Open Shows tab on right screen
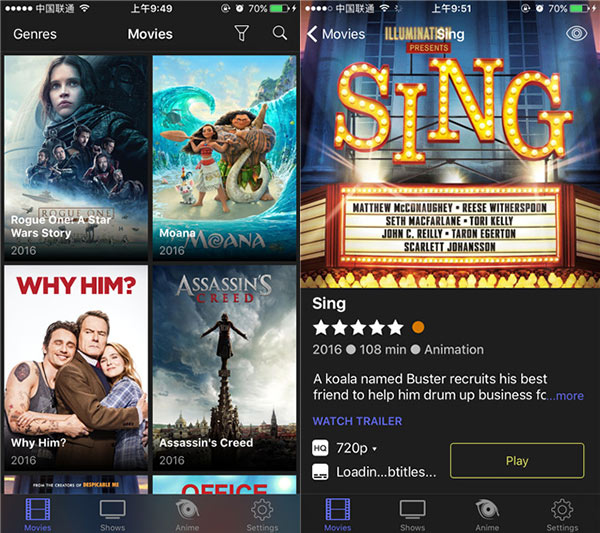 pyautogui.click(x=412, y=515)
